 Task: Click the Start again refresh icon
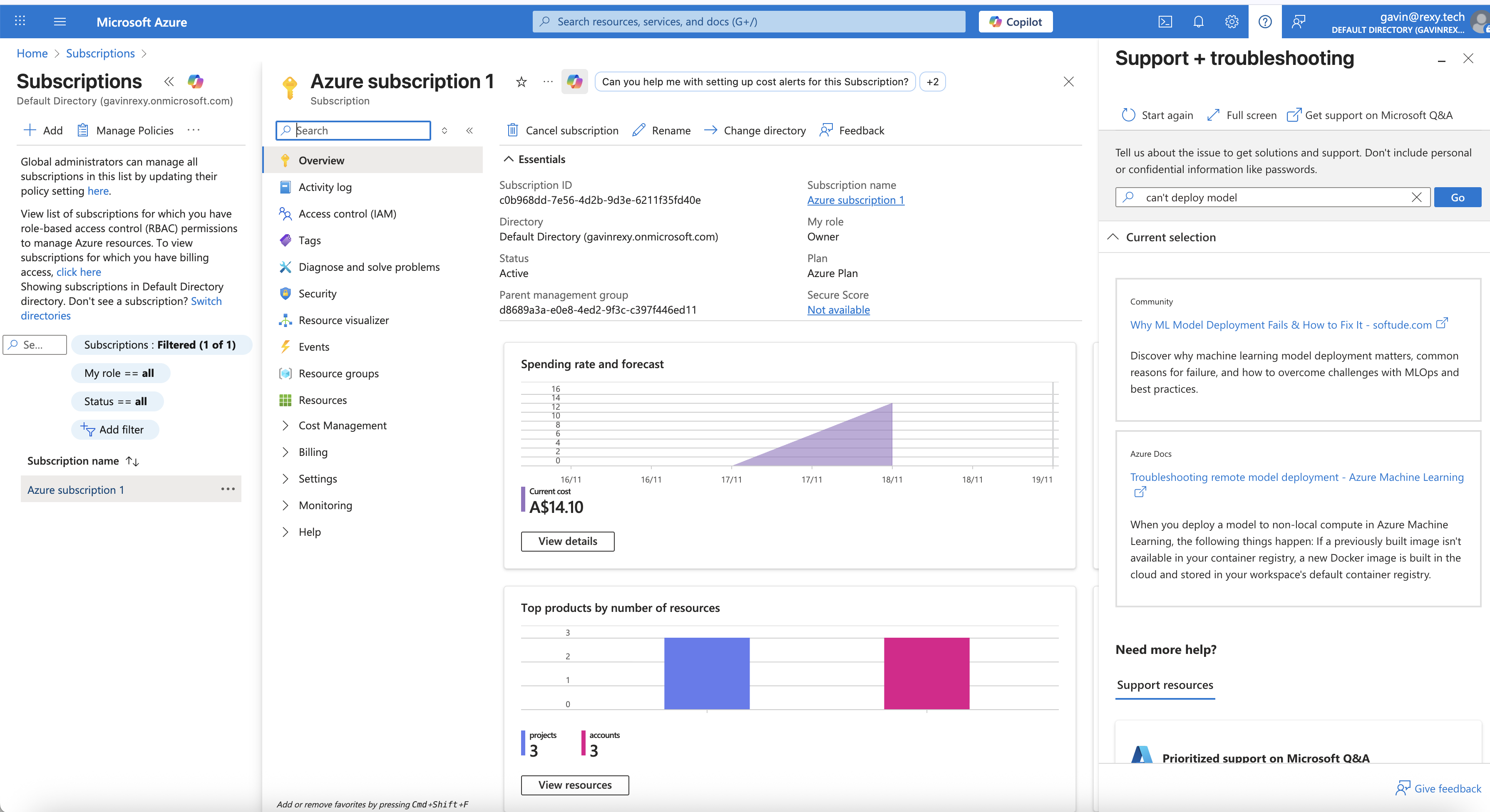point(1128,115)
